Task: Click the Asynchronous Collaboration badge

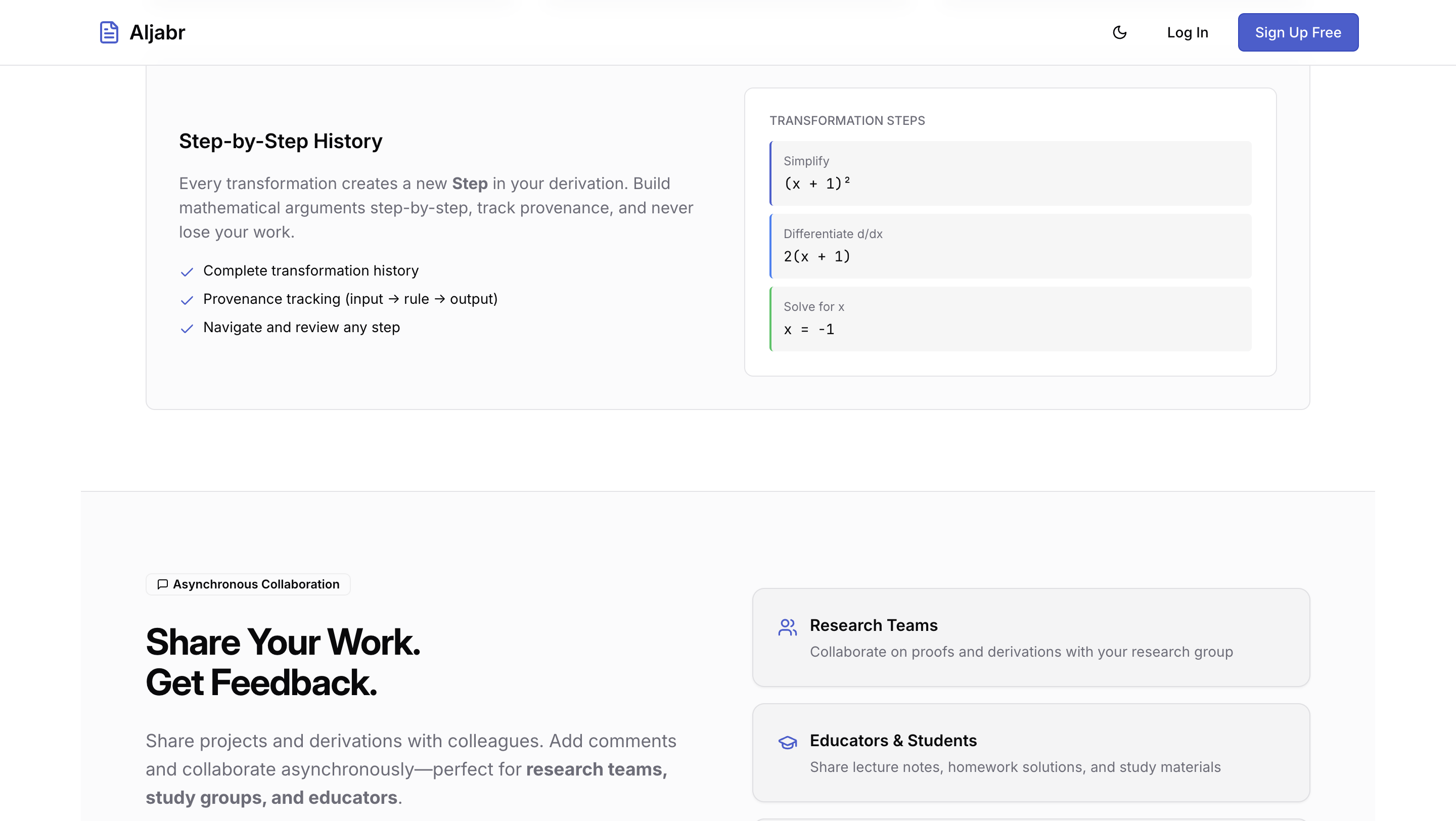Action: coord(248,584)
